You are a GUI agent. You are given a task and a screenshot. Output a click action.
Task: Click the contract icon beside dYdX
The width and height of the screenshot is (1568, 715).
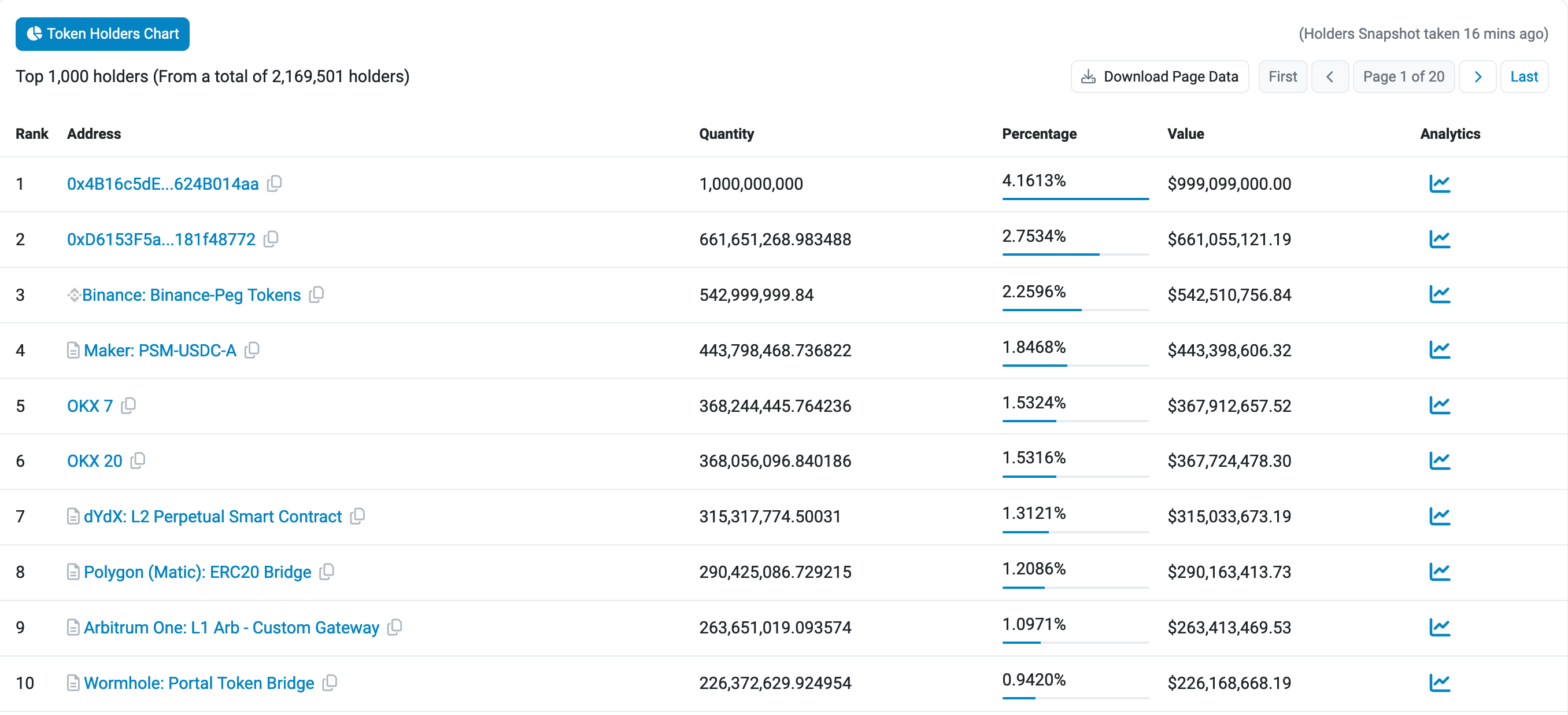click(73, 517)
